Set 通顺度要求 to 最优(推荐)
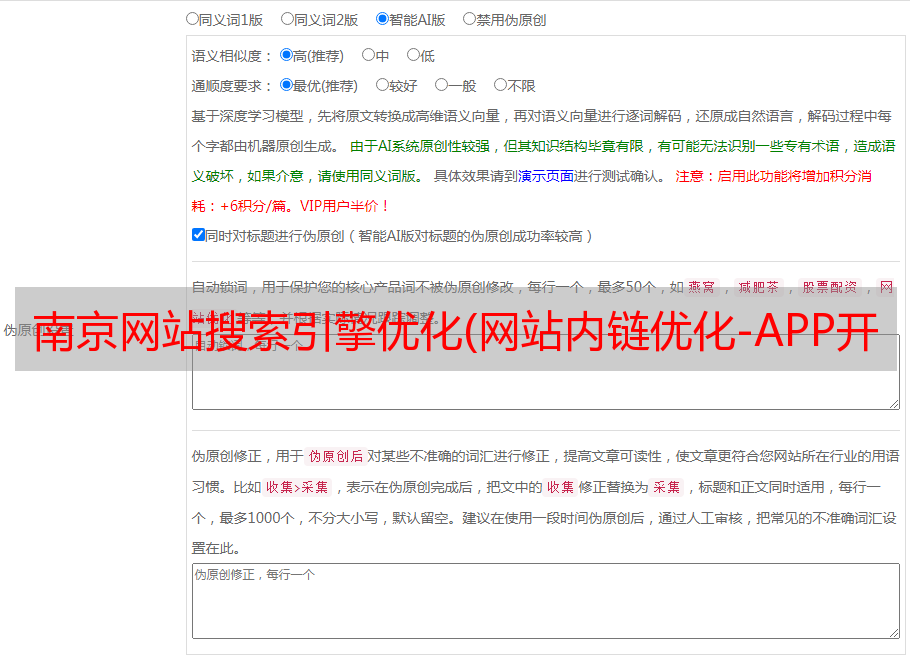The height and width of the screenshot is (658, 911). [x=286, y=85]
